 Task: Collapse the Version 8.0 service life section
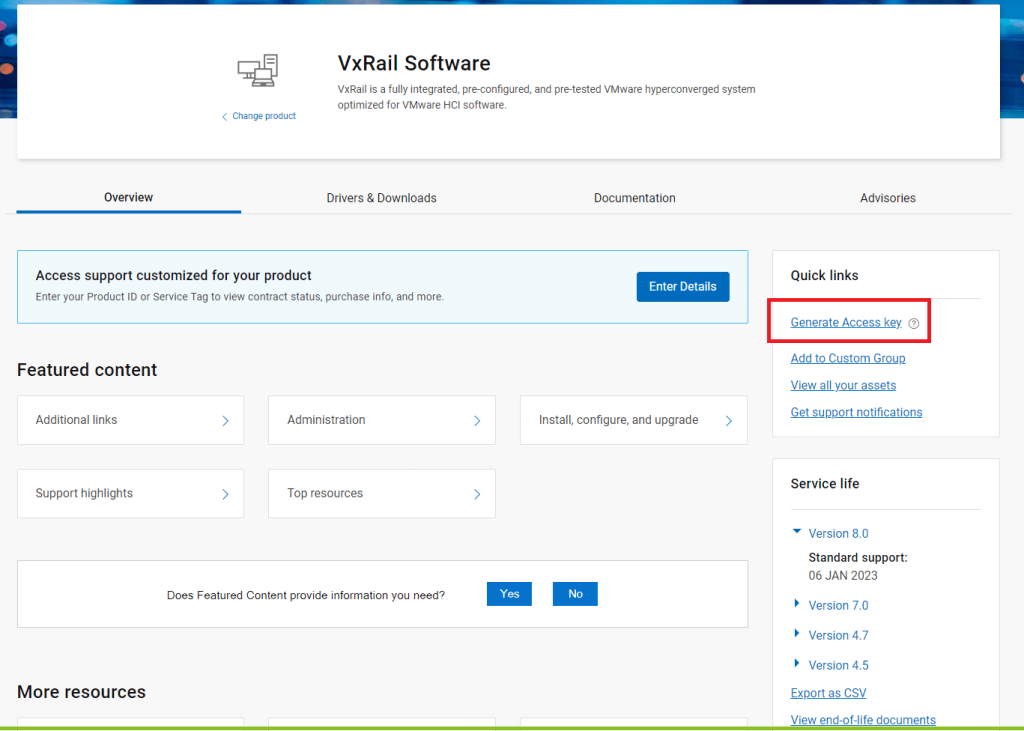797,533
